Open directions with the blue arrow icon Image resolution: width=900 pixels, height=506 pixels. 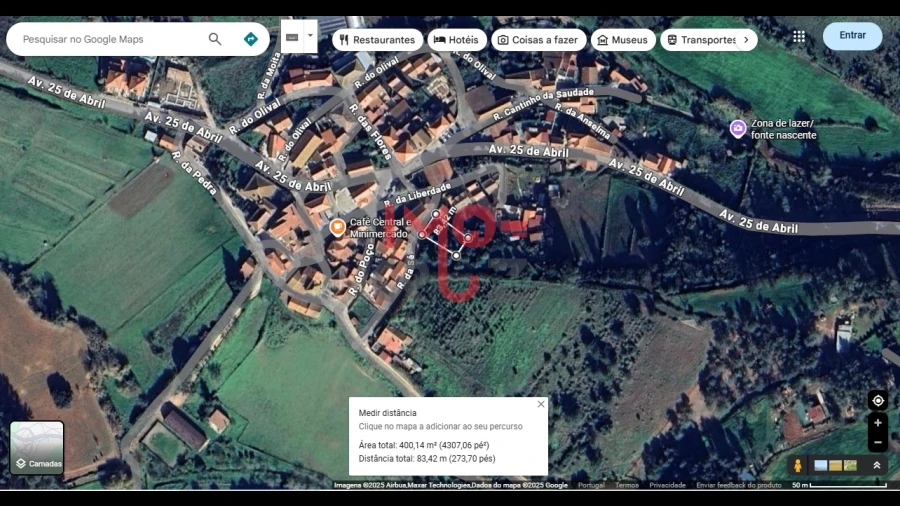tap(251, 39)
